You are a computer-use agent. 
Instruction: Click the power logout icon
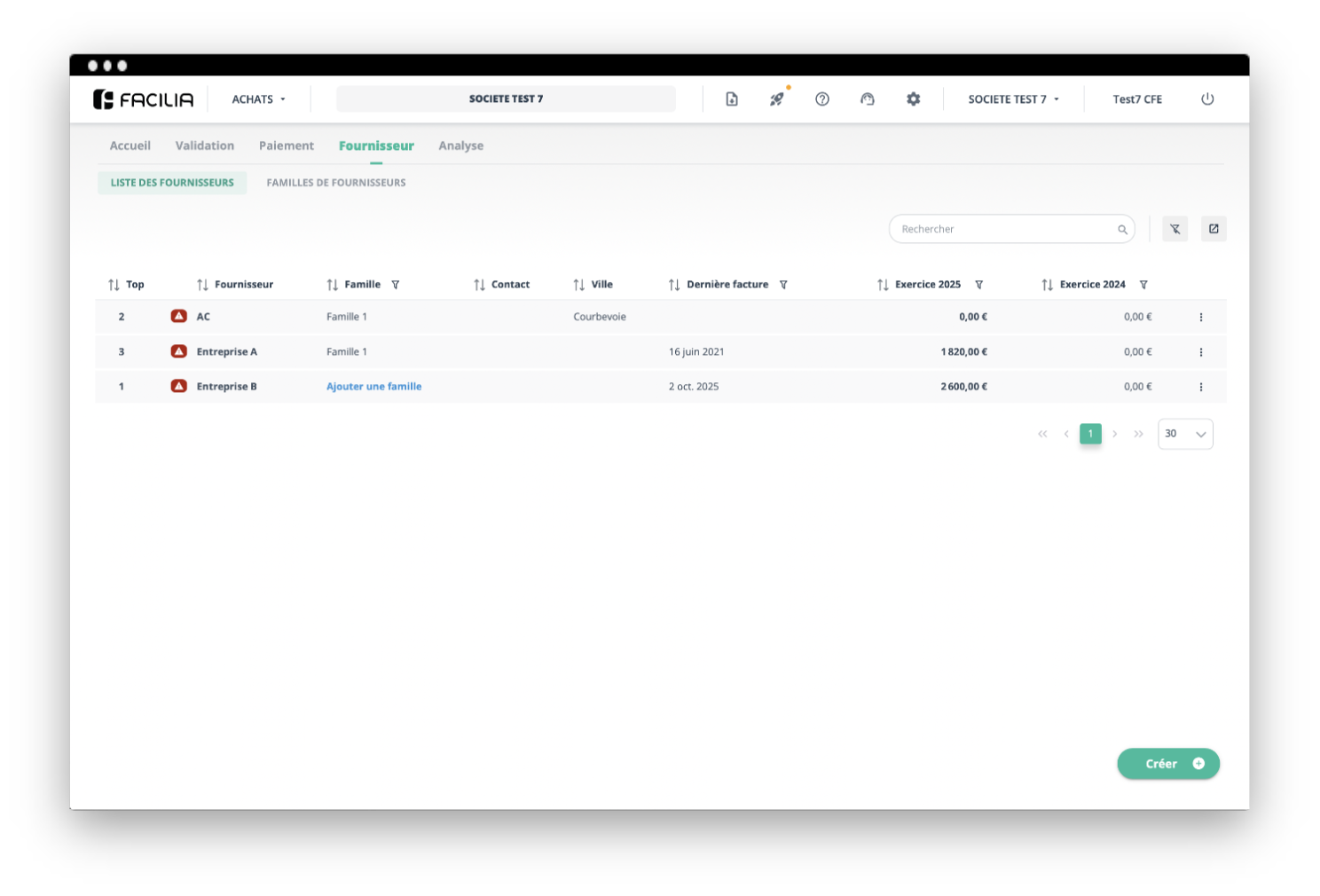(x=1207, y=99)
